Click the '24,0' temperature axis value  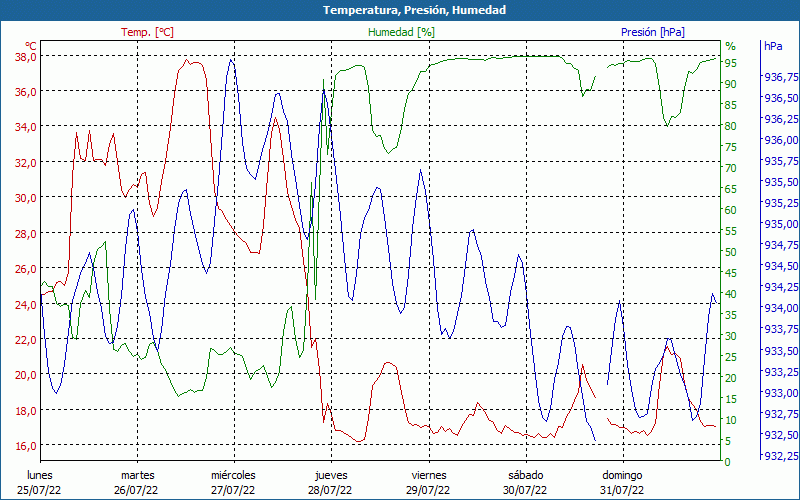tap(26, 305)
